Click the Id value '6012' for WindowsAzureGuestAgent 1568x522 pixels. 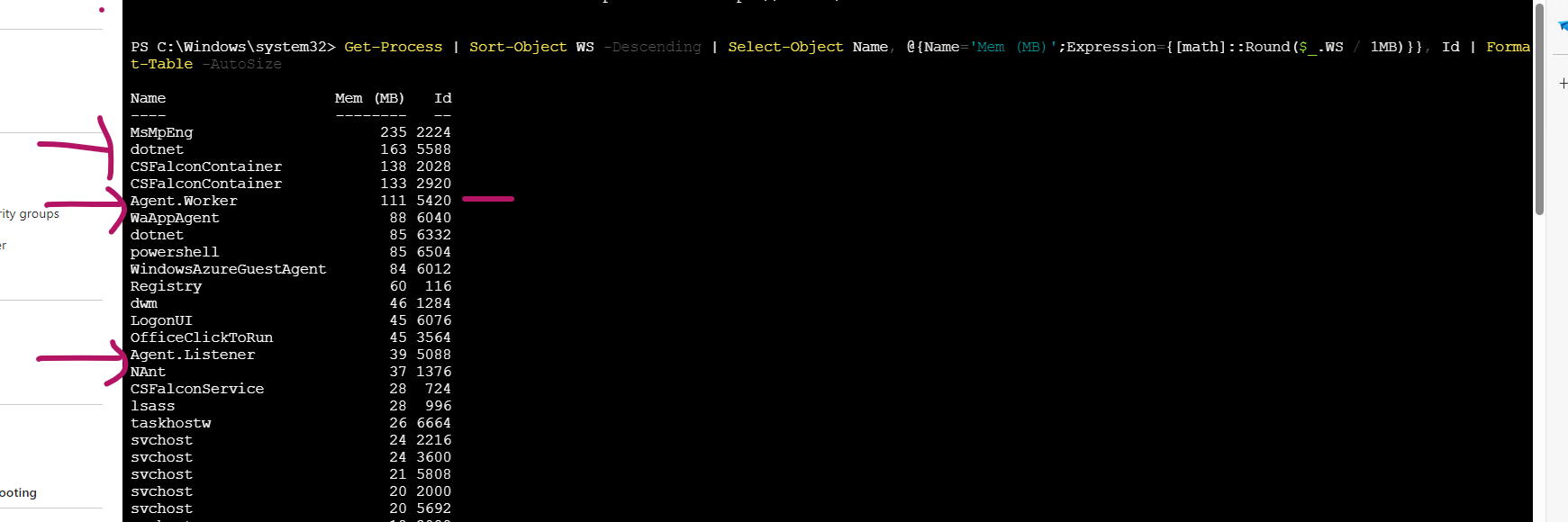tap(433, 269)
